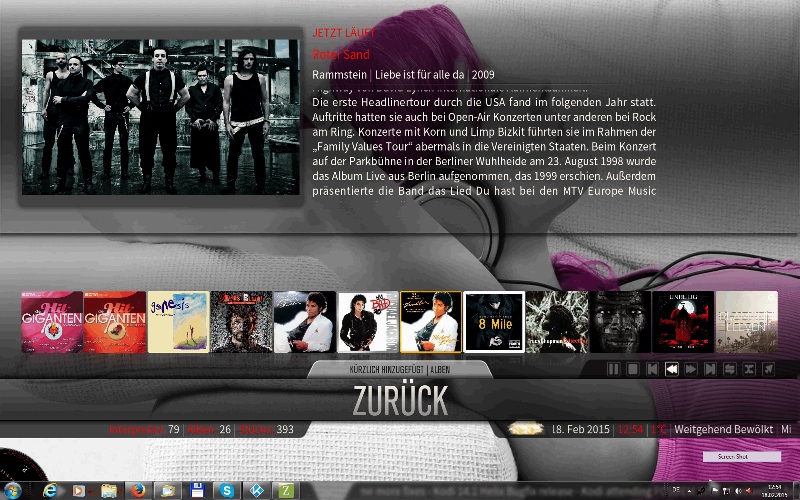Viewport: 800px width, 500px height.
Task: Open Unheilig album with red cover
Action: (x=683, y=322)
